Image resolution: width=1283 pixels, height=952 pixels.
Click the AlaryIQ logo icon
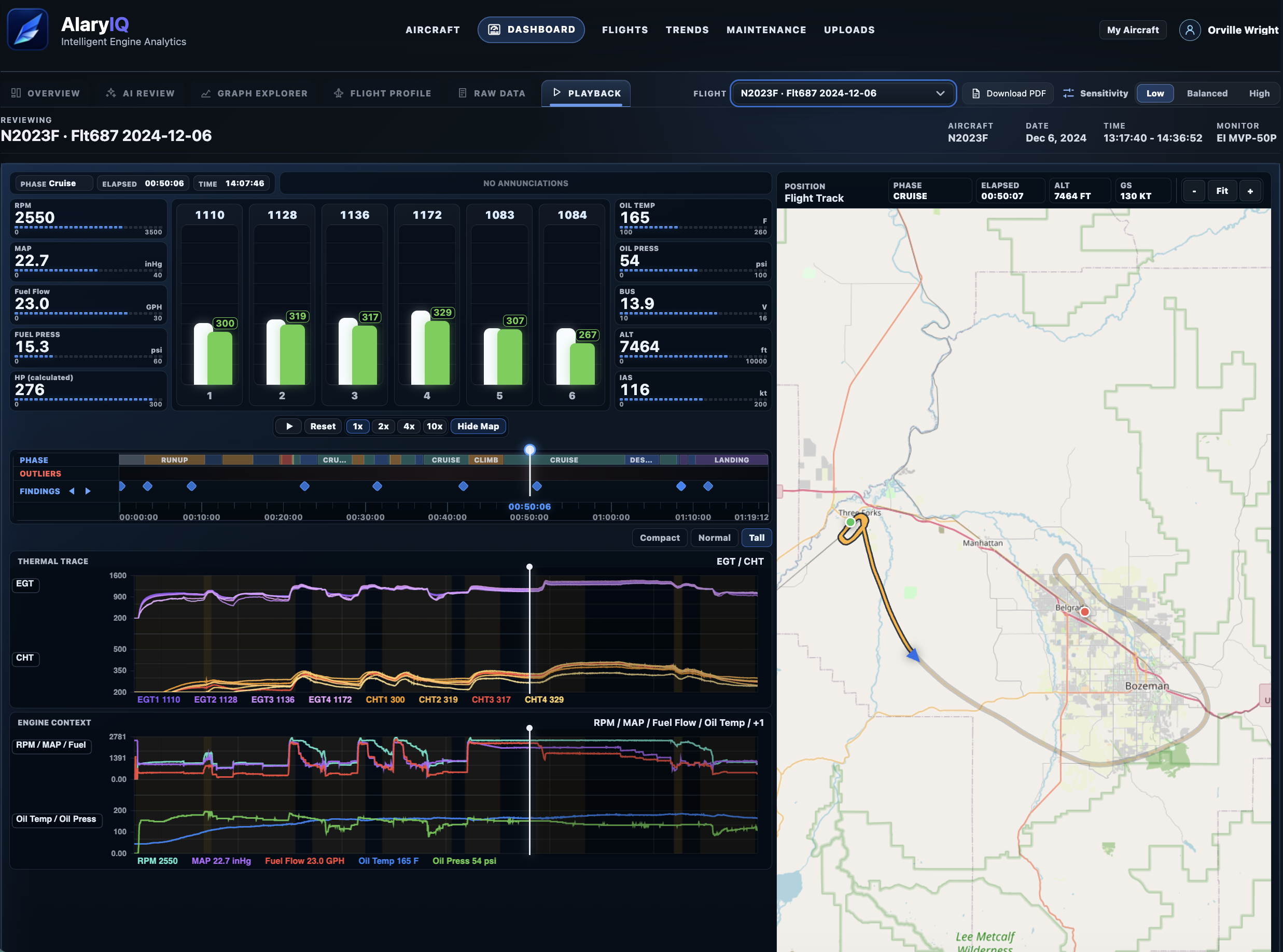coord(27,30)
